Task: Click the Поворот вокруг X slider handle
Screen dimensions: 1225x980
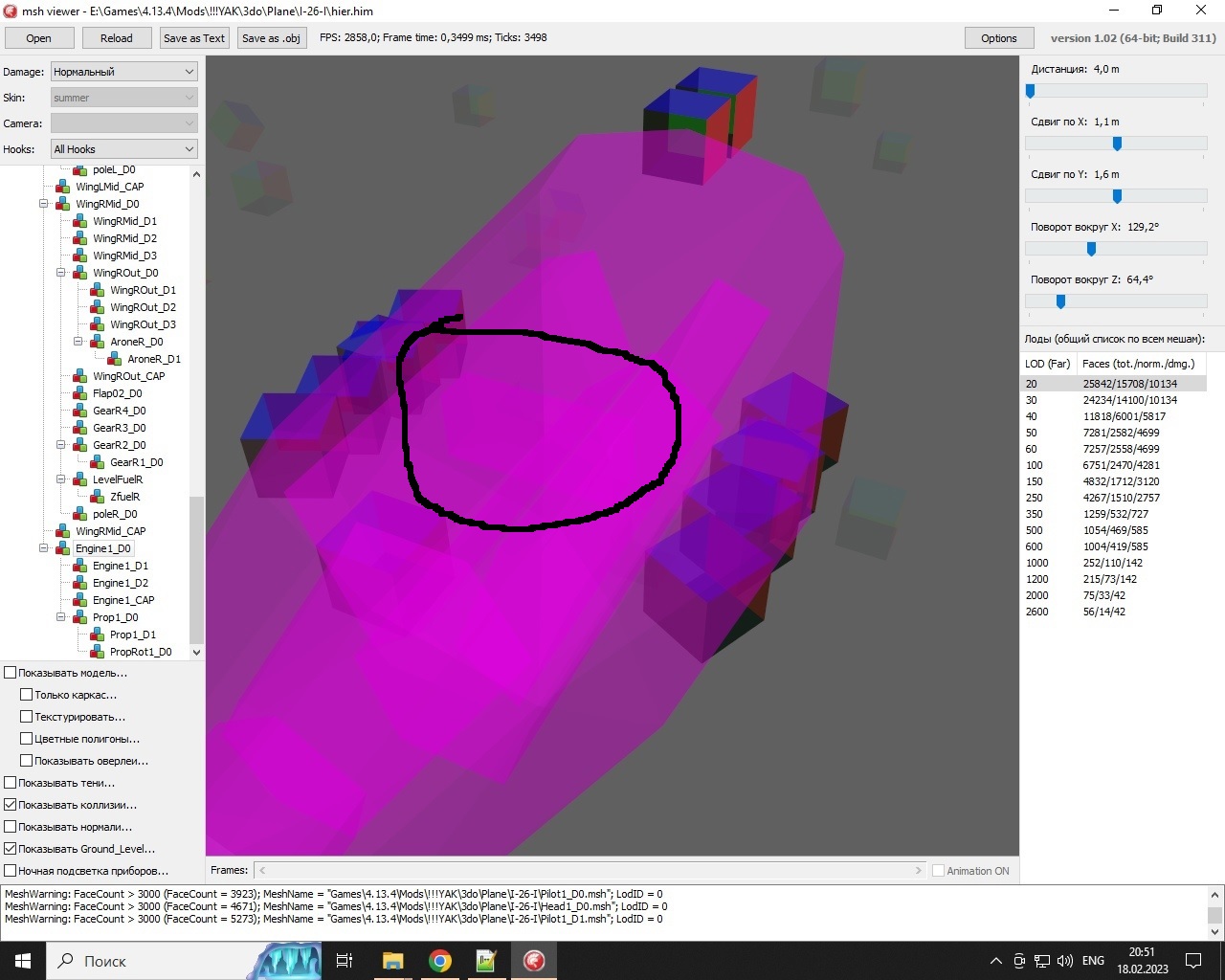Action: (1091, 249)
